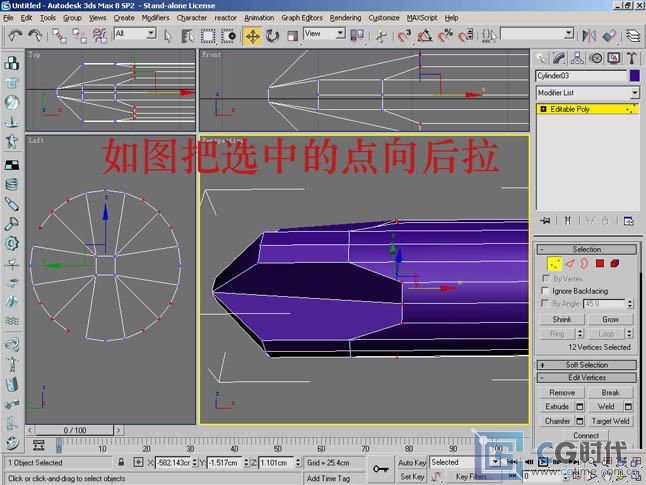This screenshot has height=485, width=646.
Task: Open the Modifiers menu
Action: tap(155, 18)
